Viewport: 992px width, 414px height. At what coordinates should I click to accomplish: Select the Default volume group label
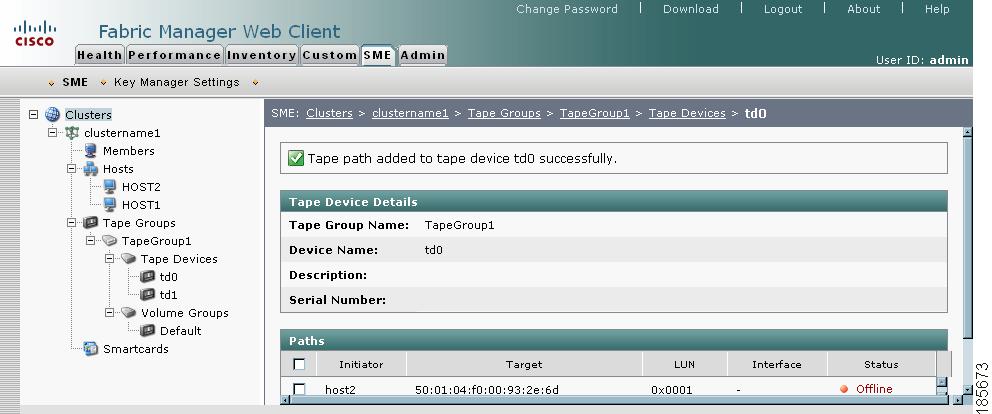180,330
